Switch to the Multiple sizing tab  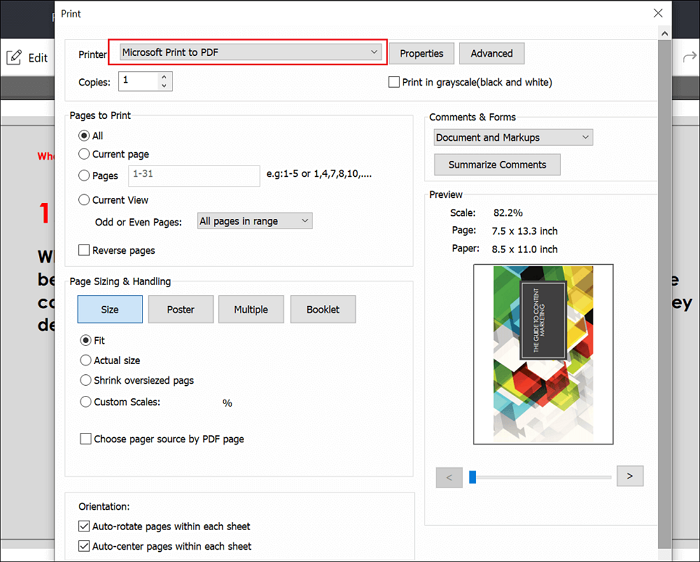[251, 309]
